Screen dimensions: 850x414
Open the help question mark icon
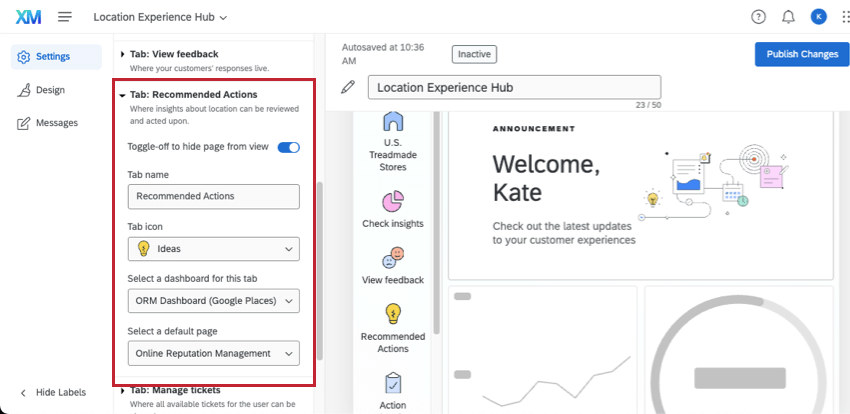coord(758,17)
